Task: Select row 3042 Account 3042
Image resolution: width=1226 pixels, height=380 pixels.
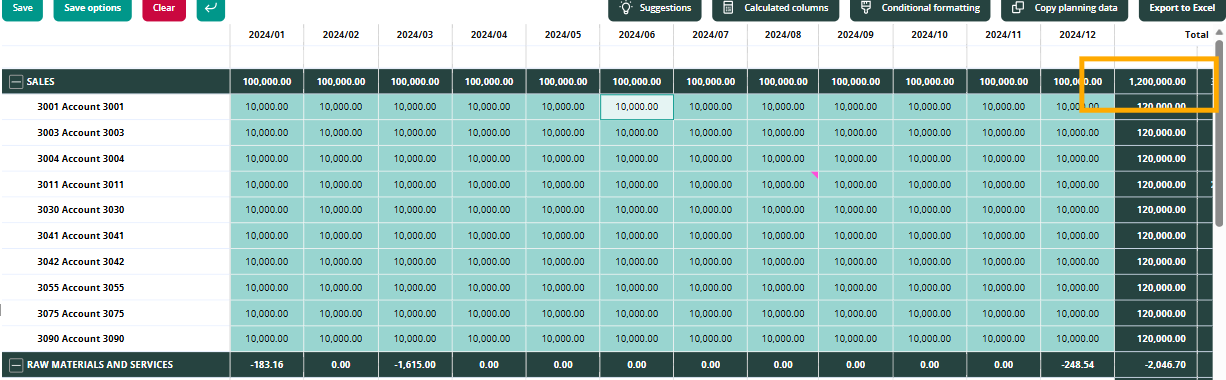Action: pyautogui.click(x=115, y=262)
